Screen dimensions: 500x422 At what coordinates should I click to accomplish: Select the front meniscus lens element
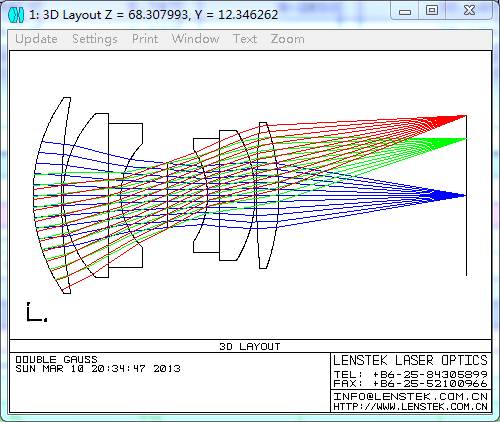52,195
